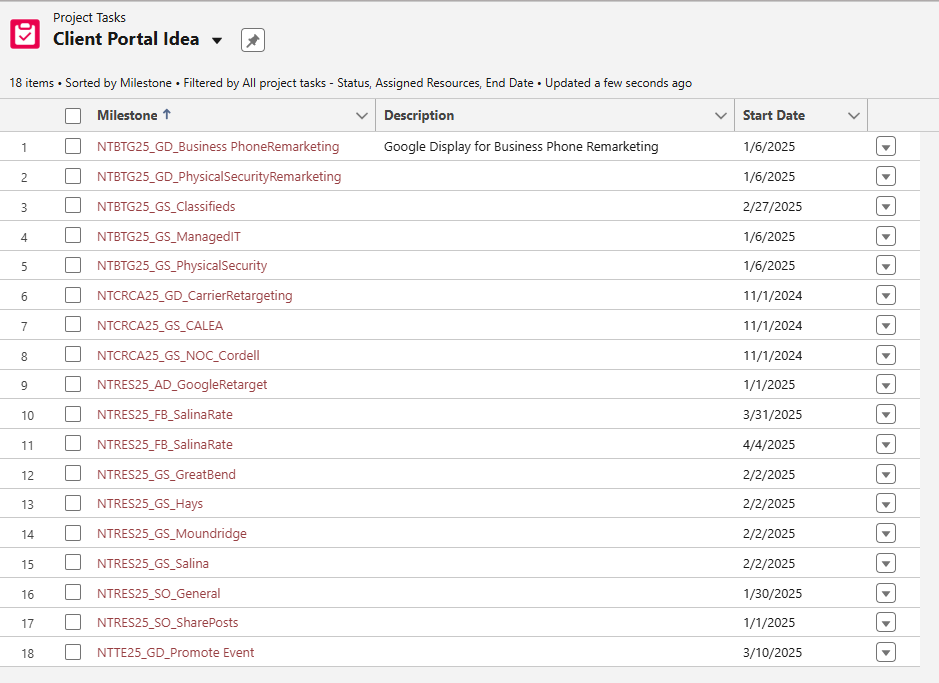The width and height of the screenshot is (939, 683).
Task: Open the NTRES25_GS_GreatBend milestone link
Action: pyautogui.click(x=166, y=474)
